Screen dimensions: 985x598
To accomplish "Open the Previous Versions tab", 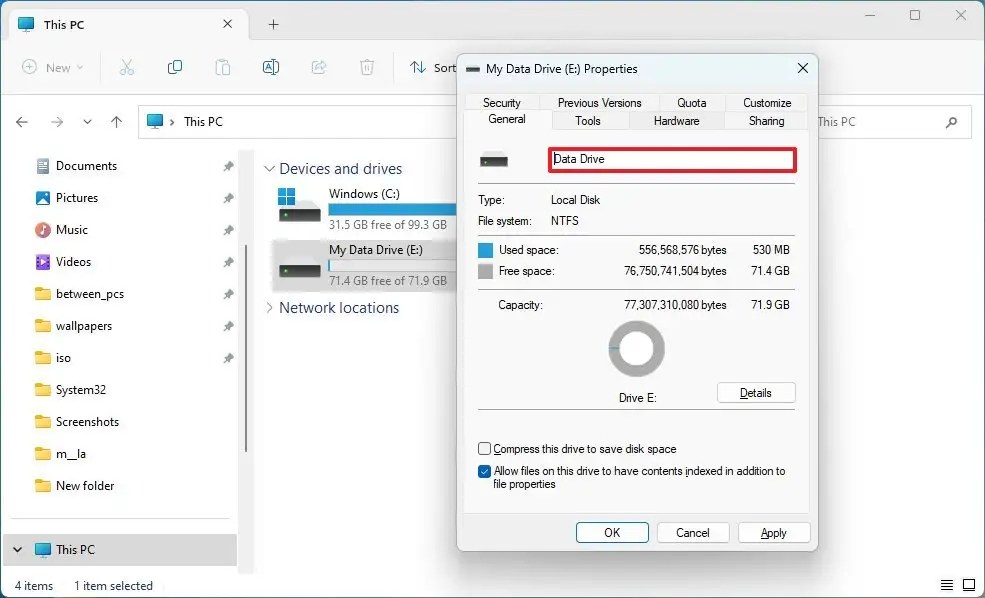I will (599, 101).
